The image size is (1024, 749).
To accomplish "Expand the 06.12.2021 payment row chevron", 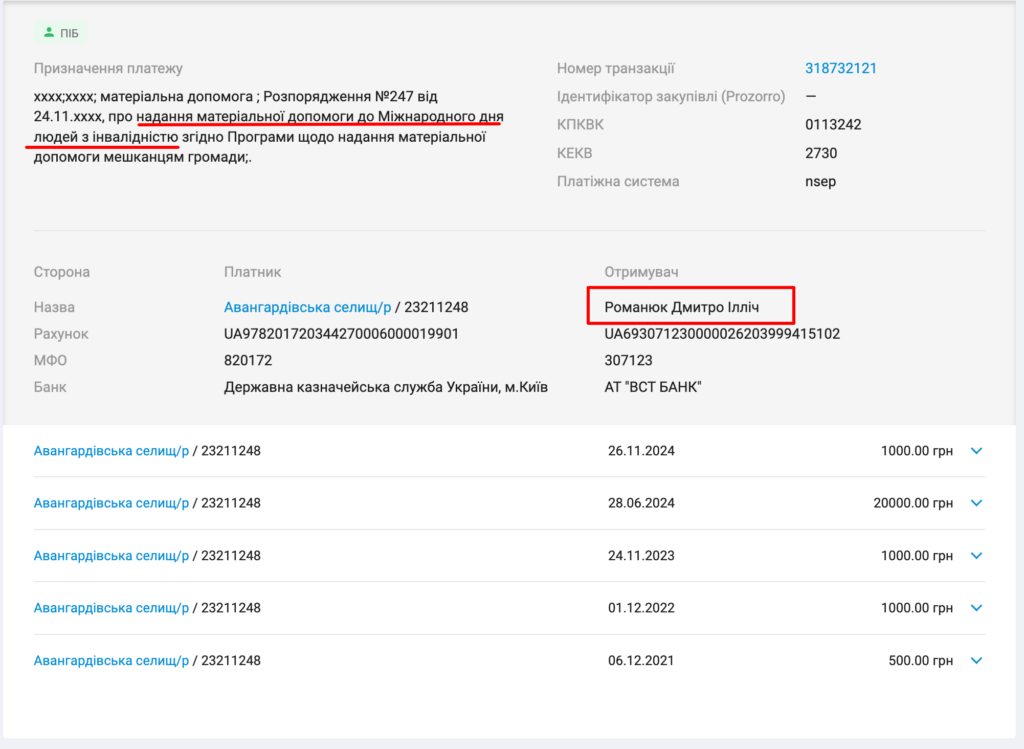I will (977, 660).
